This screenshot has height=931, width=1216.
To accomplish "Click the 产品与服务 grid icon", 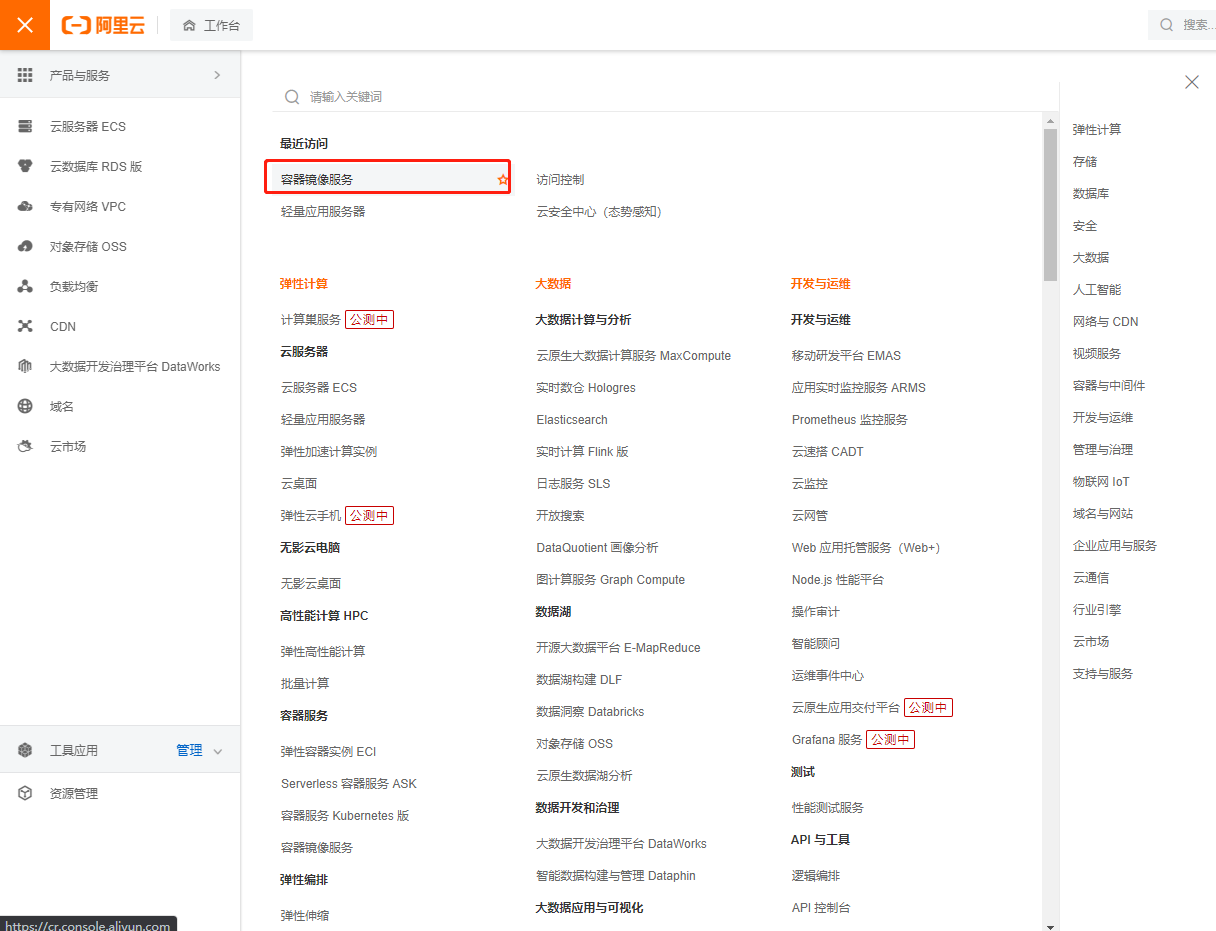I will [x=25, y=75].
